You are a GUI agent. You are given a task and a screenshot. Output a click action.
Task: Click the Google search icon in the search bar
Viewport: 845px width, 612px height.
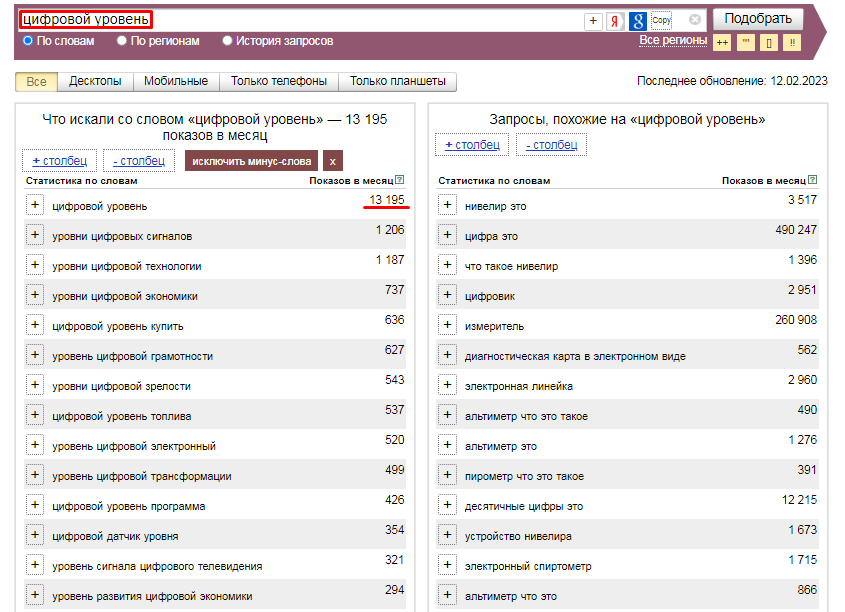pyautogui.click(x=637, y=20)
